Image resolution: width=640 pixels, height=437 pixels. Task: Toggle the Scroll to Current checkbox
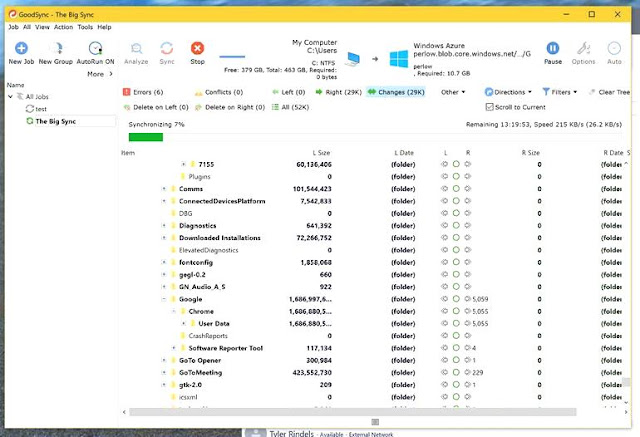(x=489, y=107)
